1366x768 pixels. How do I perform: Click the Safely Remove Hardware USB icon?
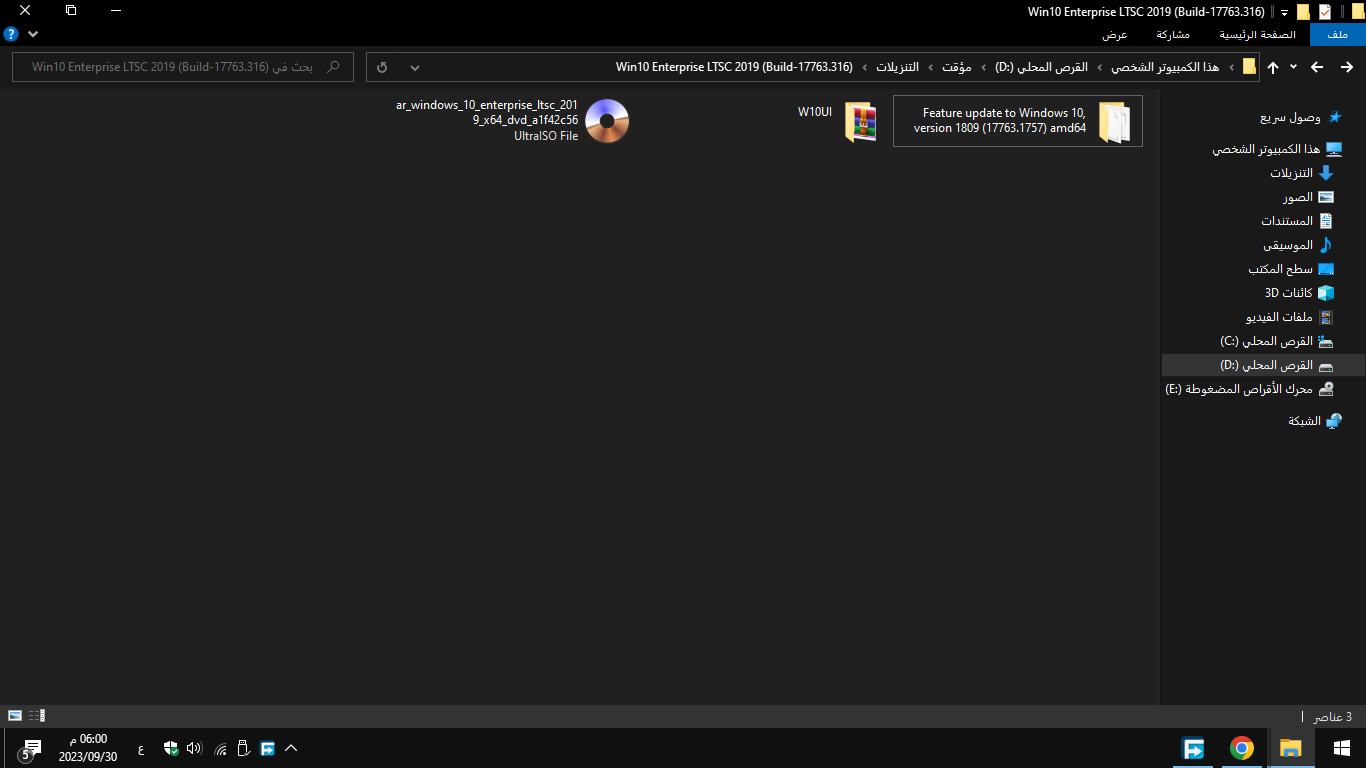243,748
